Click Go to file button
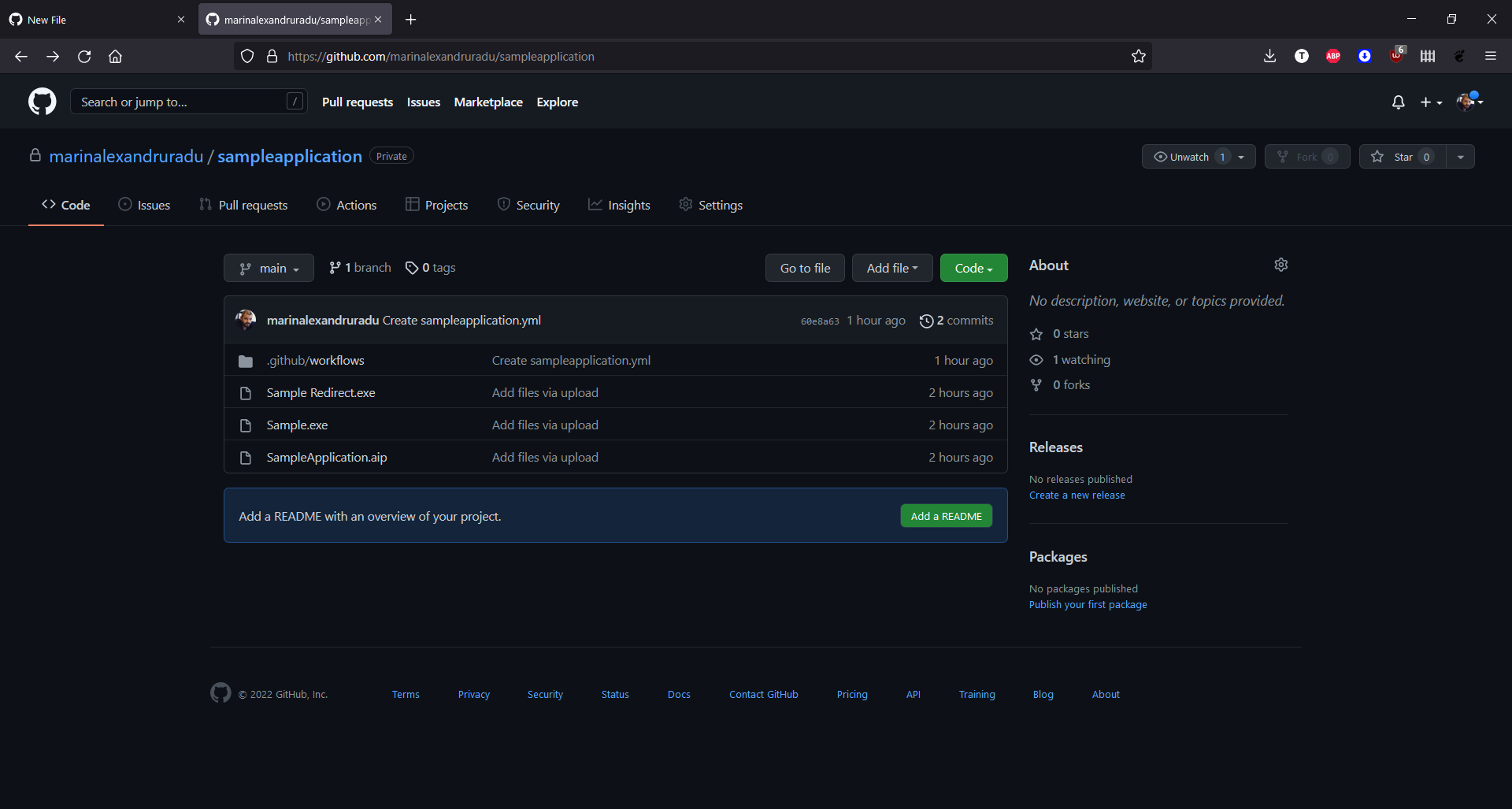 coord(805,268)
